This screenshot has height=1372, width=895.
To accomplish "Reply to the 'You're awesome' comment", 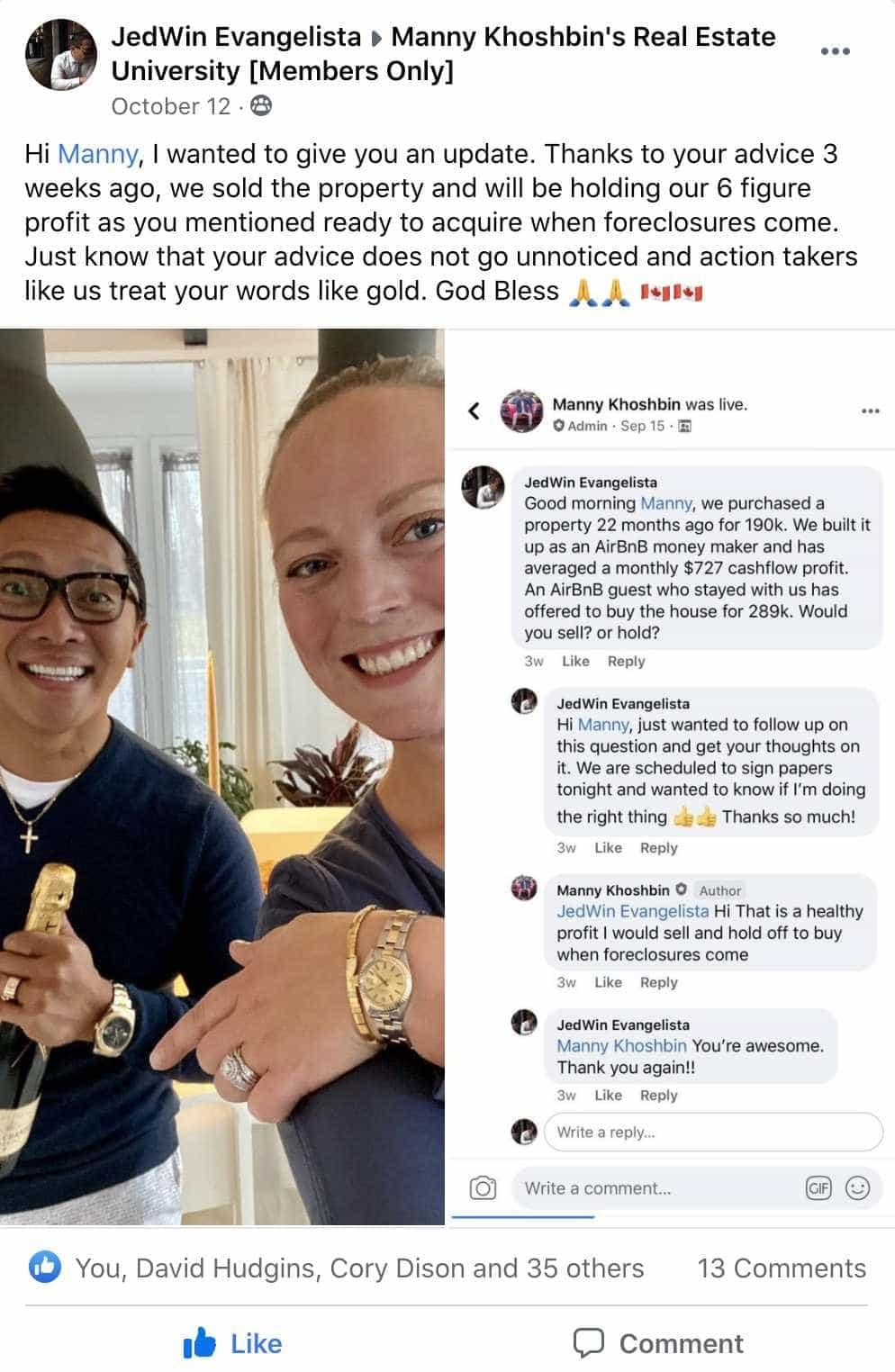I will click(658, 1096).
